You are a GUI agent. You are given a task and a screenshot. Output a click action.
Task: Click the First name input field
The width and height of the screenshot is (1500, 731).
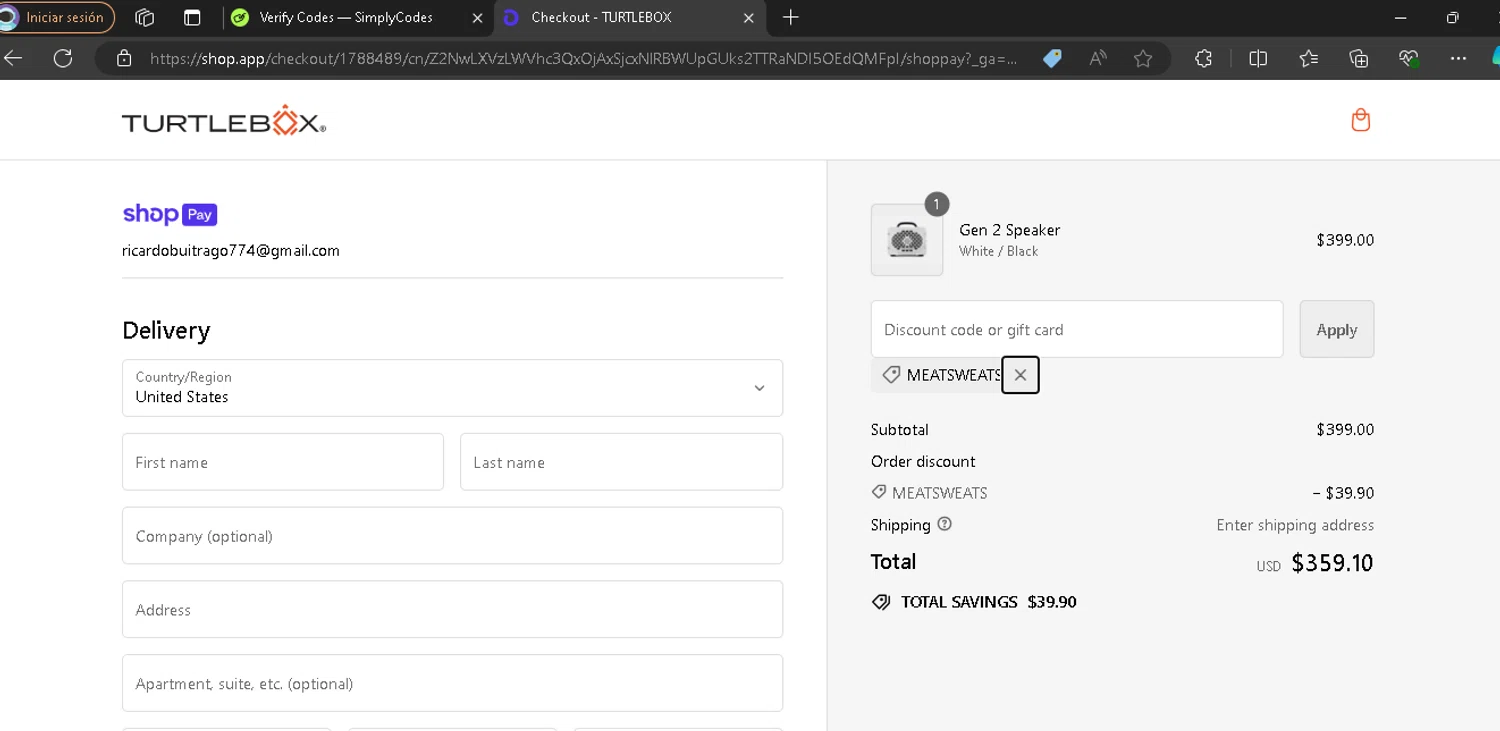[283, 462]
